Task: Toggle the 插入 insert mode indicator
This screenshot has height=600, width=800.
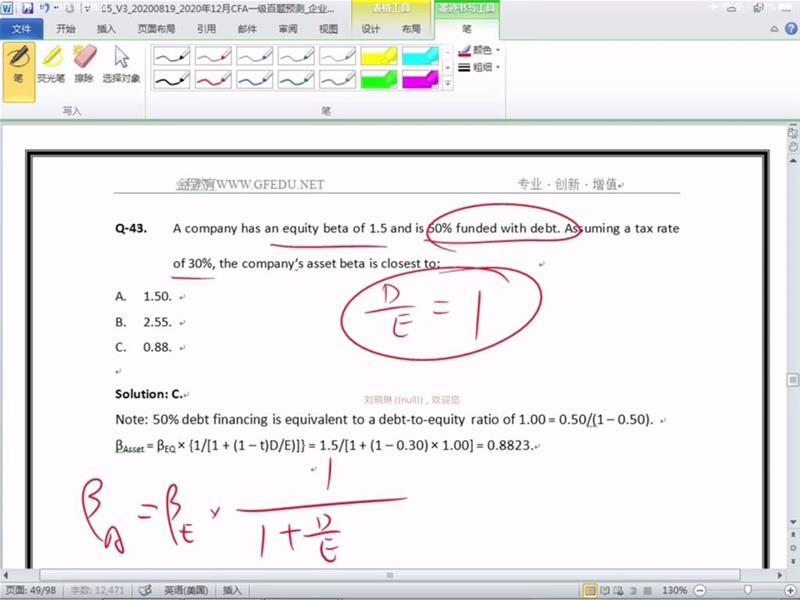Action: (232, 590)
